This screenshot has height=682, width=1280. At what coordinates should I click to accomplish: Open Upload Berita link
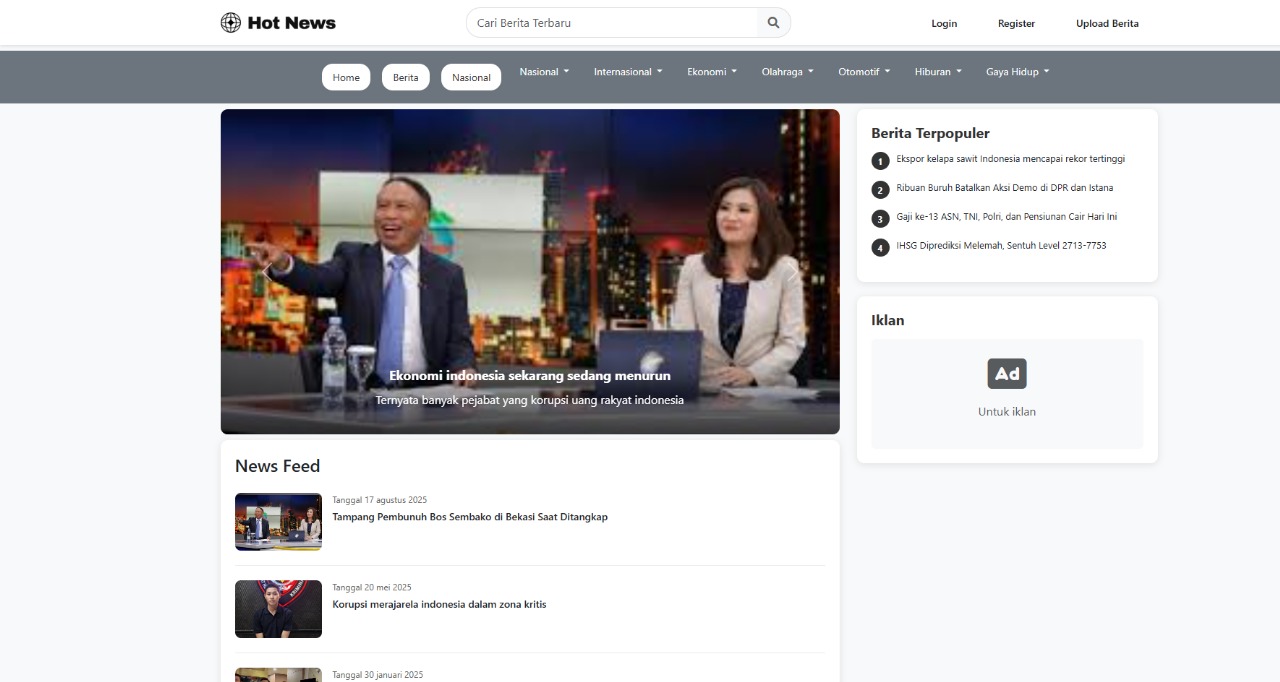tap(1107, 23)
